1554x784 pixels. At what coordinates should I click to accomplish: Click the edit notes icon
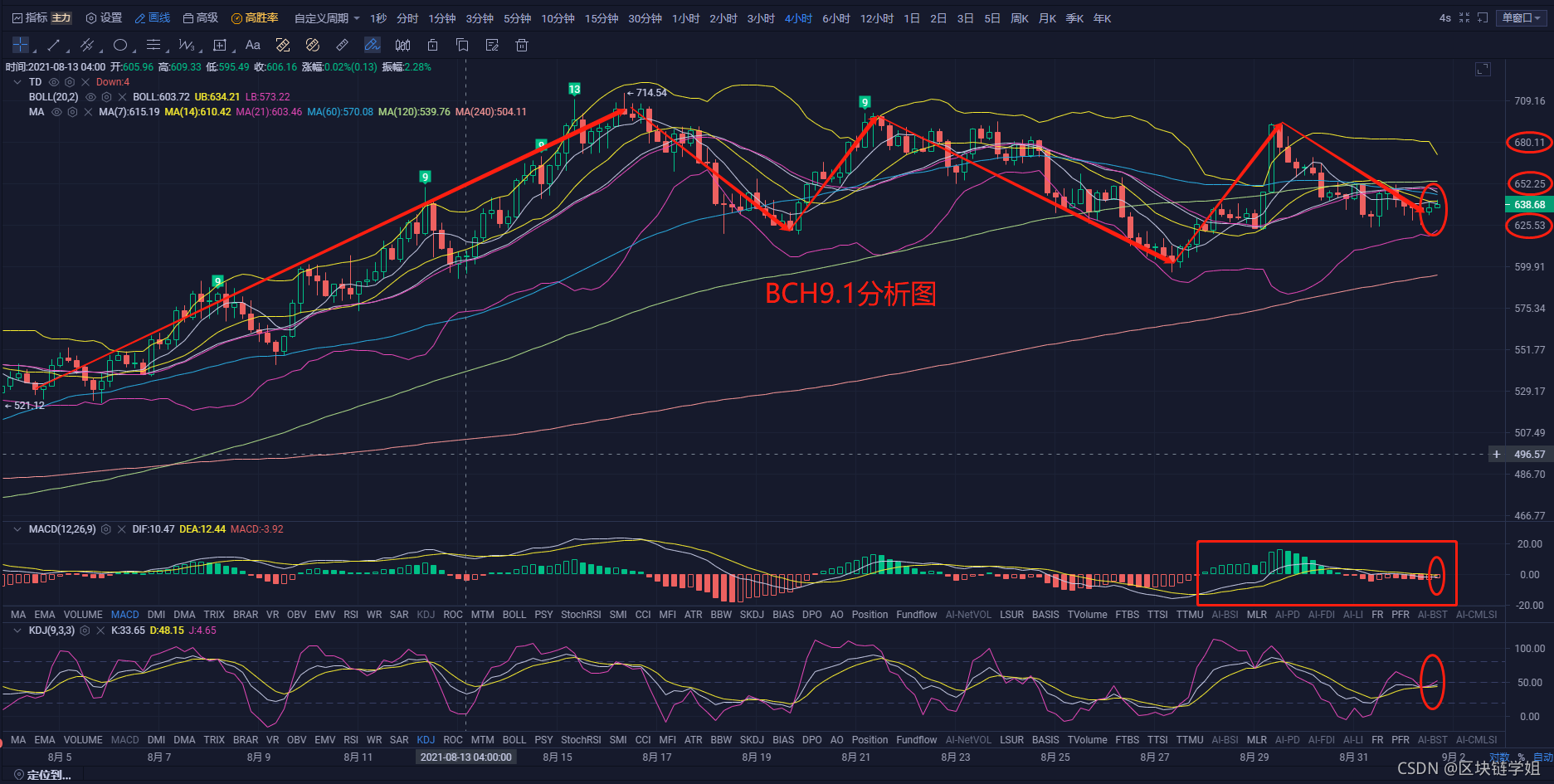[x=492, y=45]
